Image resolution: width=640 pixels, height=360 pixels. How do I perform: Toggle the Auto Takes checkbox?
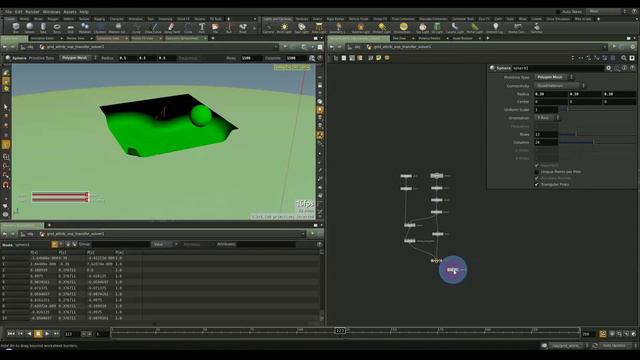coord(559,12)
